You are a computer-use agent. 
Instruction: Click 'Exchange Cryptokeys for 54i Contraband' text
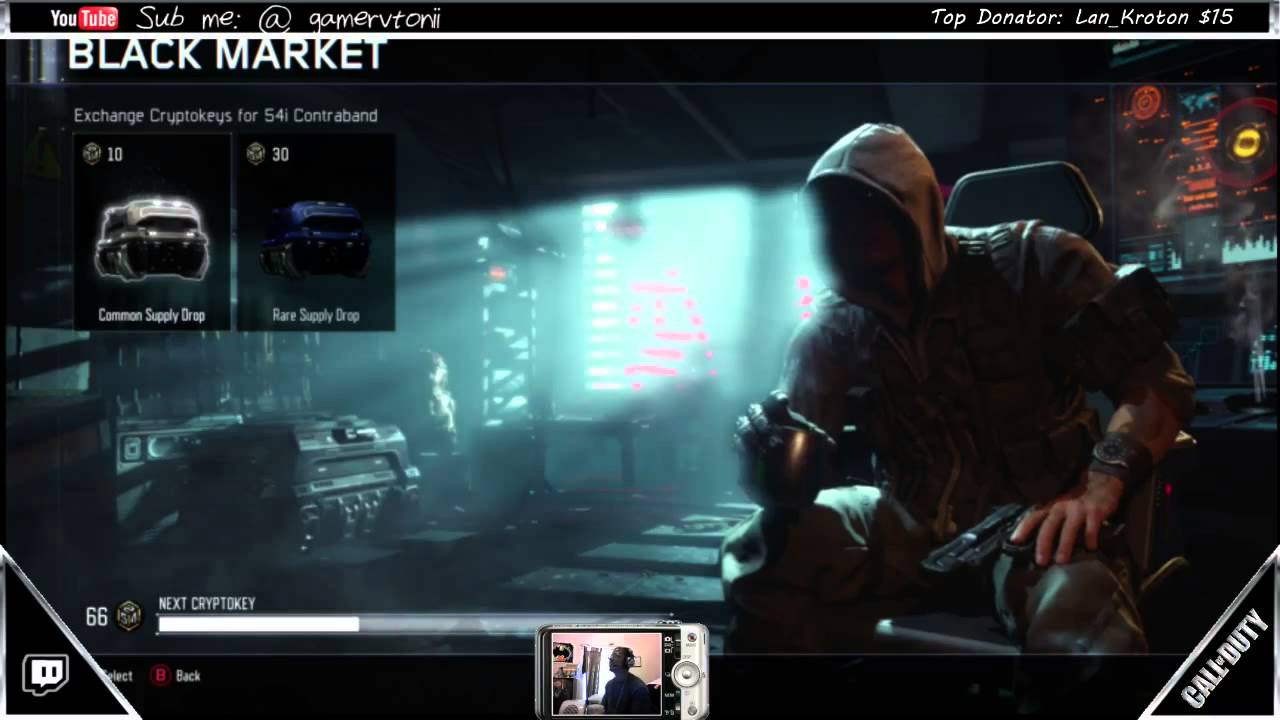[x=226, y=116]
